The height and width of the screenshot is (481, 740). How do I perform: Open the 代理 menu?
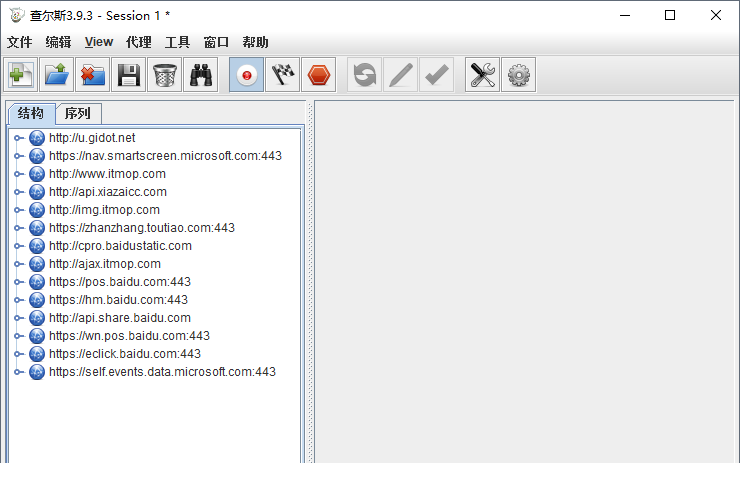(x=138, y=42)
